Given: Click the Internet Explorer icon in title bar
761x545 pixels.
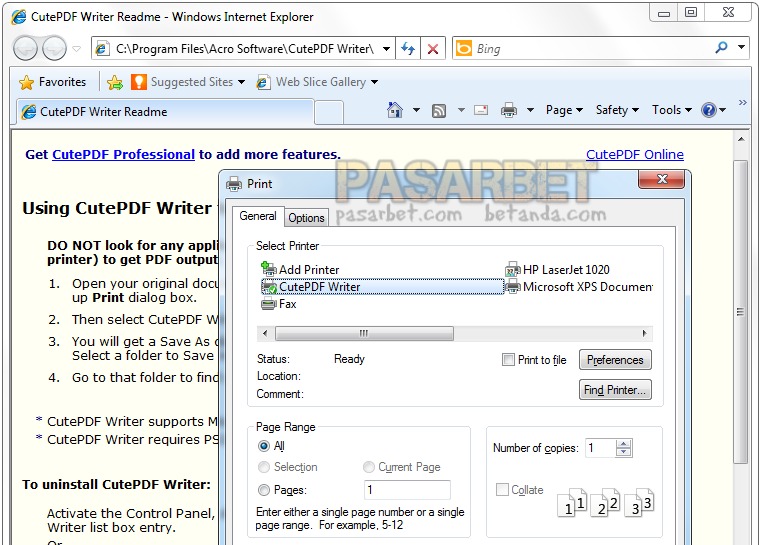Looking at the screenshot, I should point(18,17).
